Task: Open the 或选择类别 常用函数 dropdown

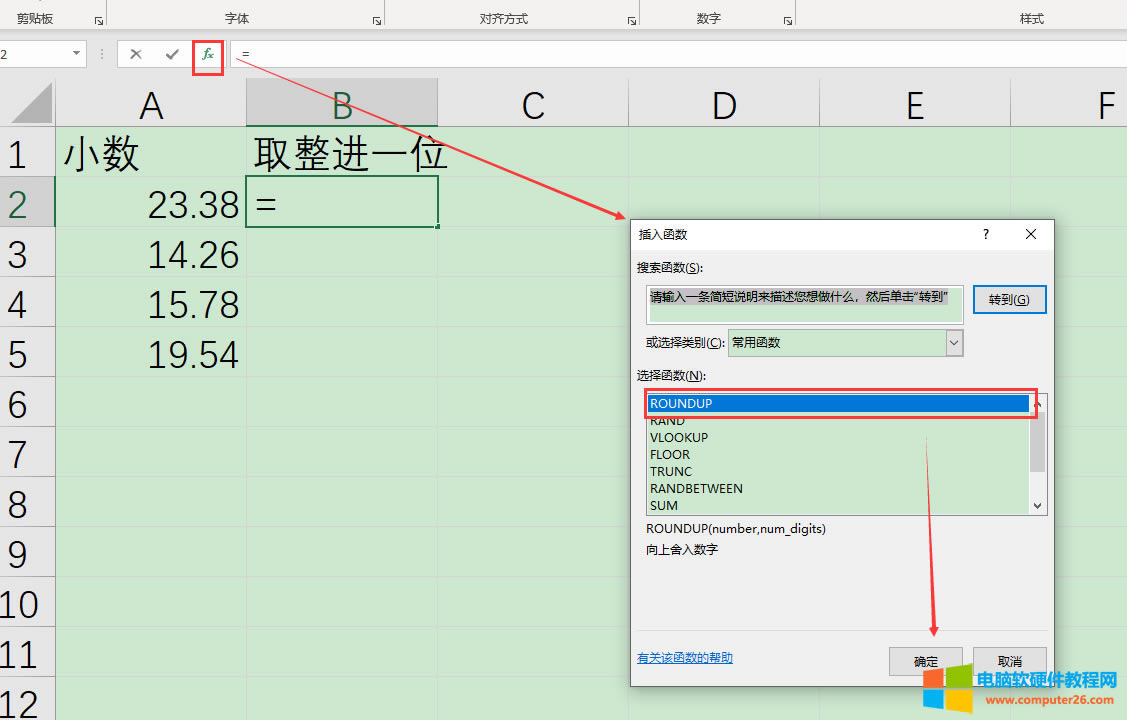Action: (954, 343)
